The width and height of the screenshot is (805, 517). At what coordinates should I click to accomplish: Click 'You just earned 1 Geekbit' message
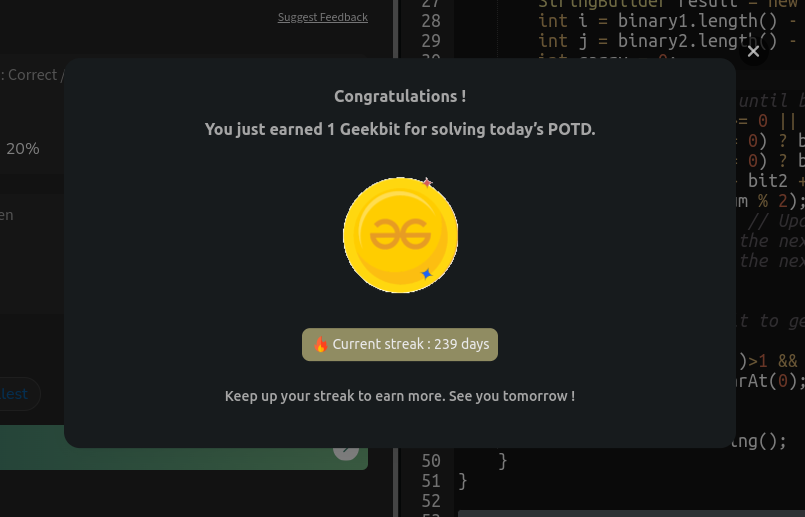(x=400, y=129)
